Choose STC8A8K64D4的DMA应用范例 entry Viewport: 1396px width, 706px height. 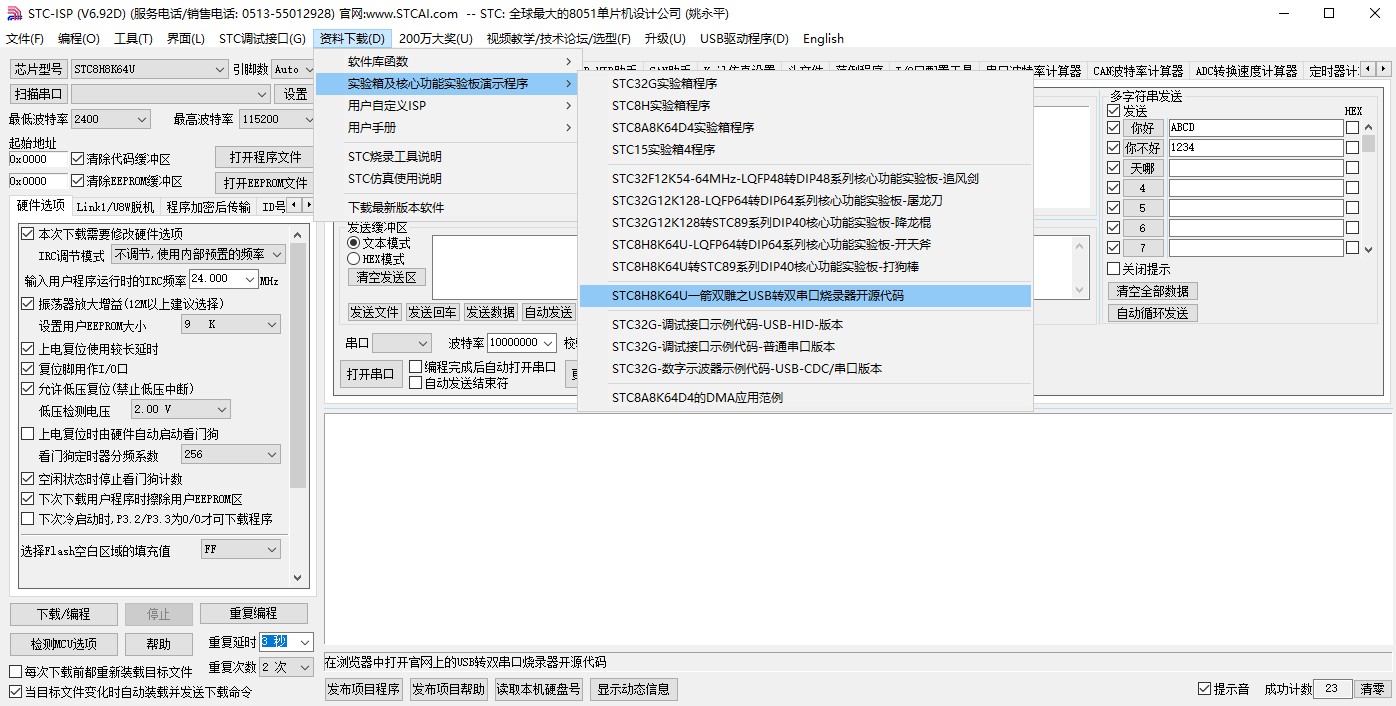(x=805, y=398)
